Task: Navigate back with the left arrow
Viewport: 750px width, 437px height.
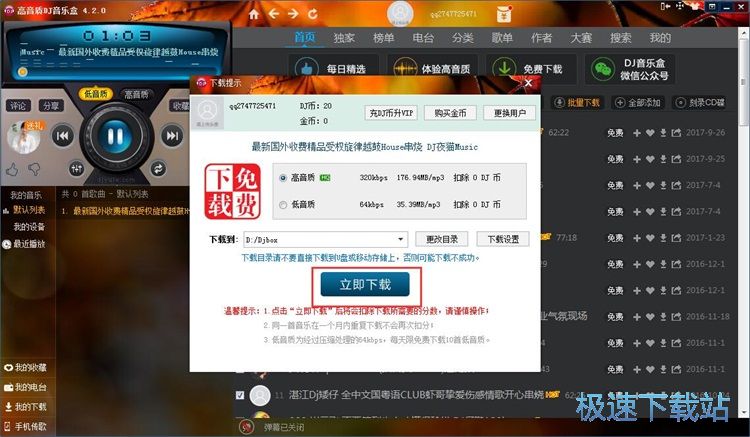Action: pos(274,14)
